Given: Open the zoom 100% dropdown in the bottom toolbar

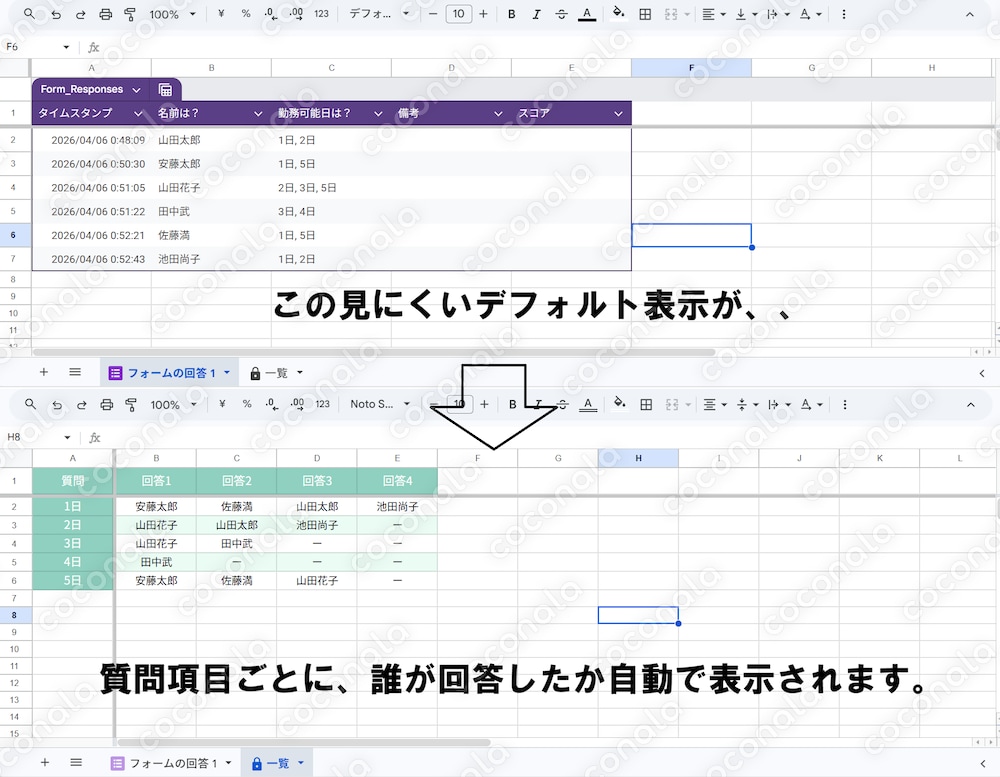Looking at the screenshot, I should tap(173, 404).
